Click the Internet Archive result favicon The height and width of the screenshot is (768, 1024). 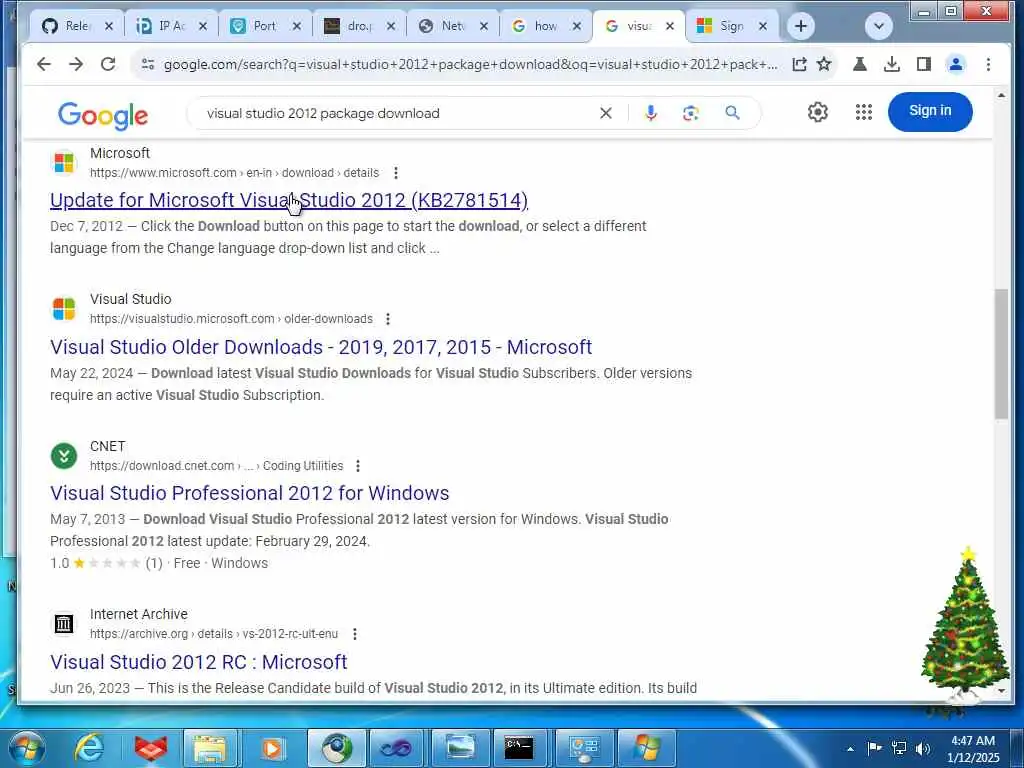coord(63,624)
